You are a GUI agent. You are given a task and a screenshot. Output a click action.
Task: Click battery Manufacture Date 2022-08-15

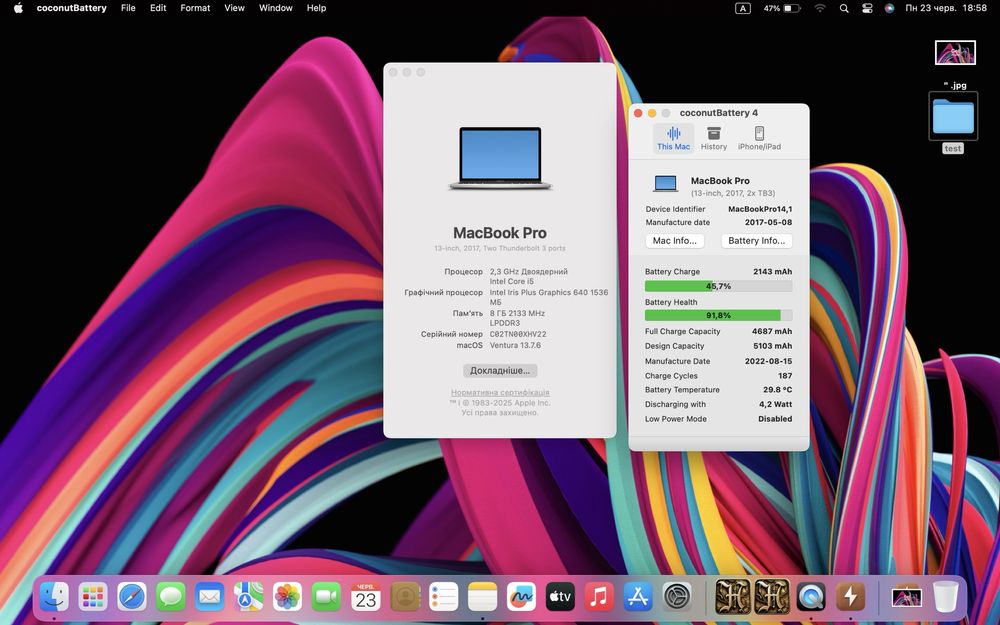pos(768,361)
